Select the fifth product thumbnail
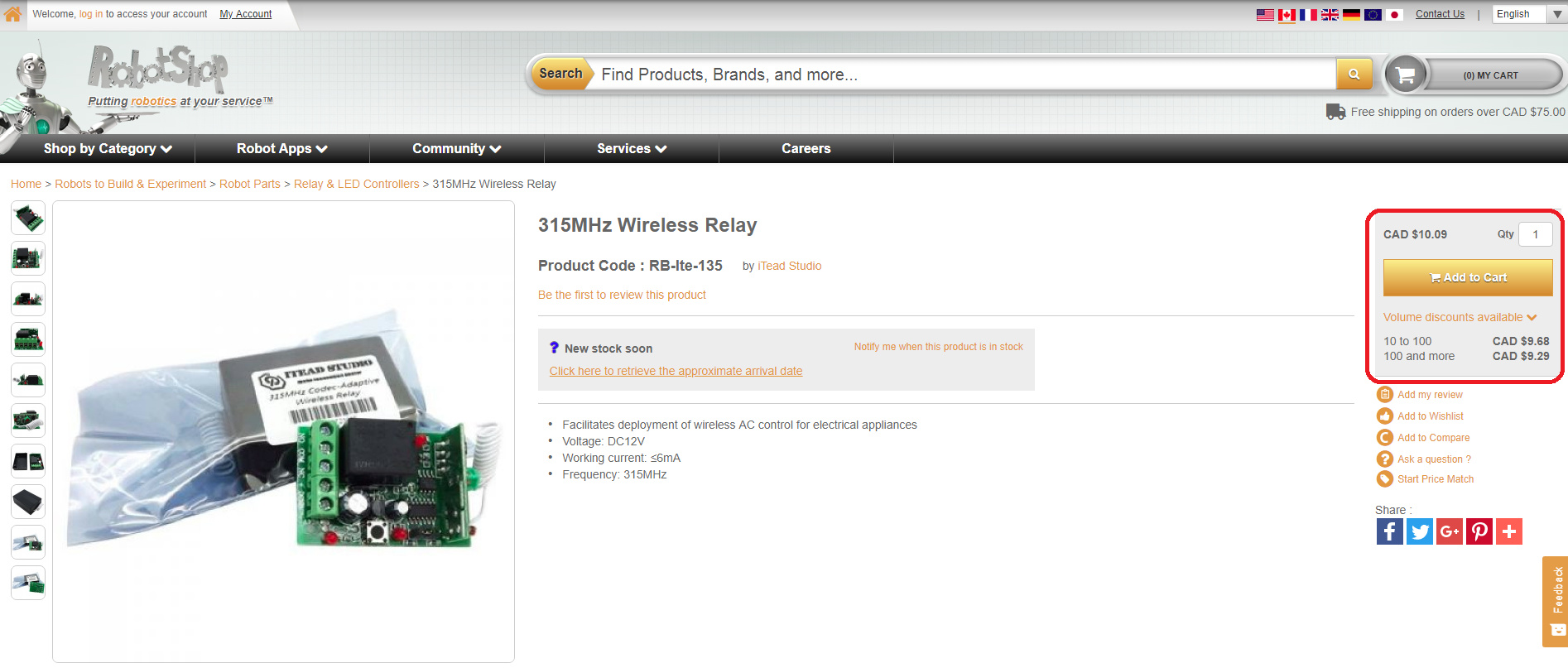 pos(28,380)
